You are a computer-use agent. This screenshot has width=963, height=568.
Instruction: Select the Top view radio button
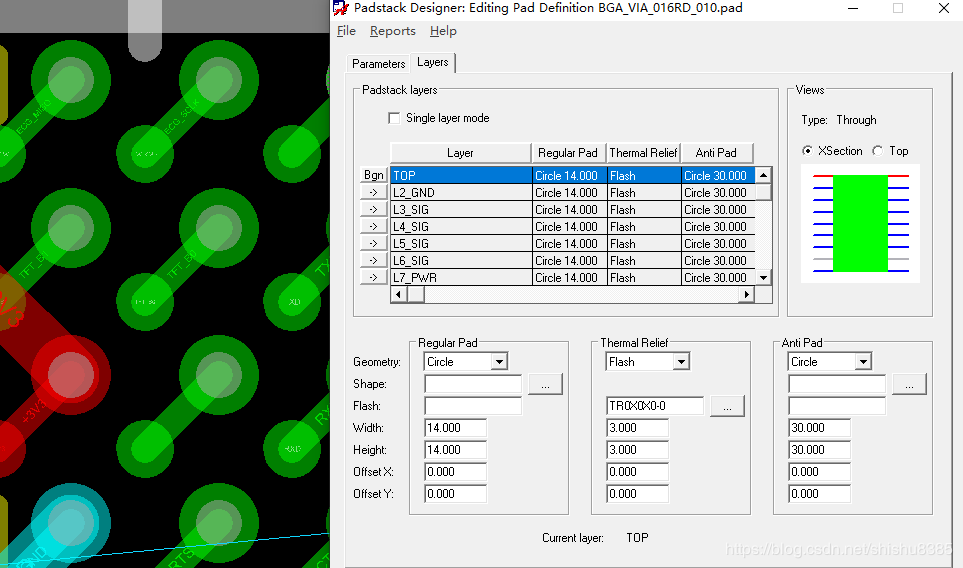[x=878, y=150]
